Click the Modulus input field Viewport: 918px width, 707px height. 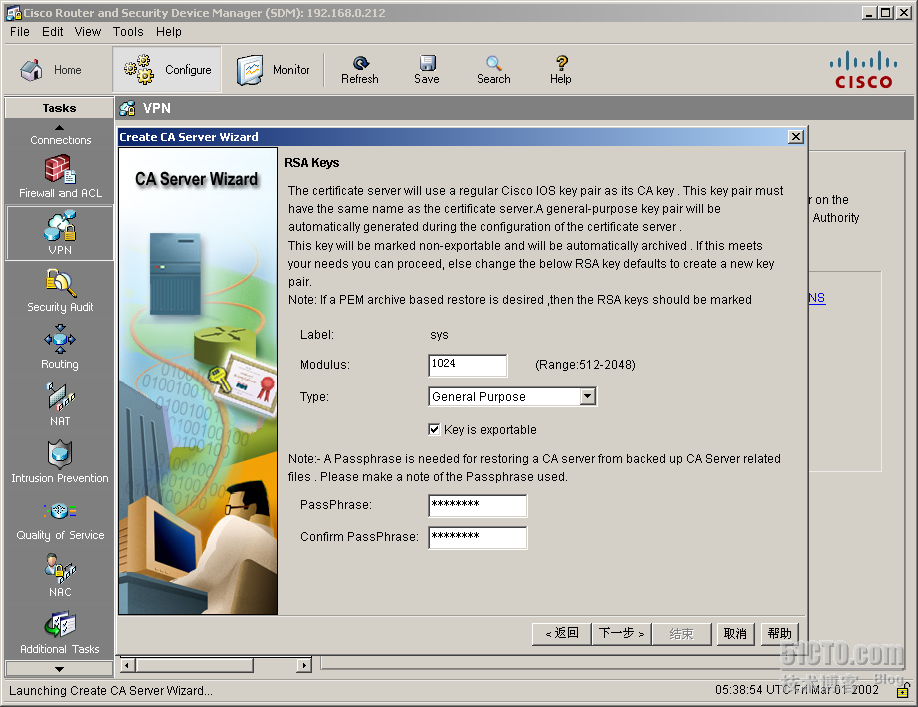(468, 365)
